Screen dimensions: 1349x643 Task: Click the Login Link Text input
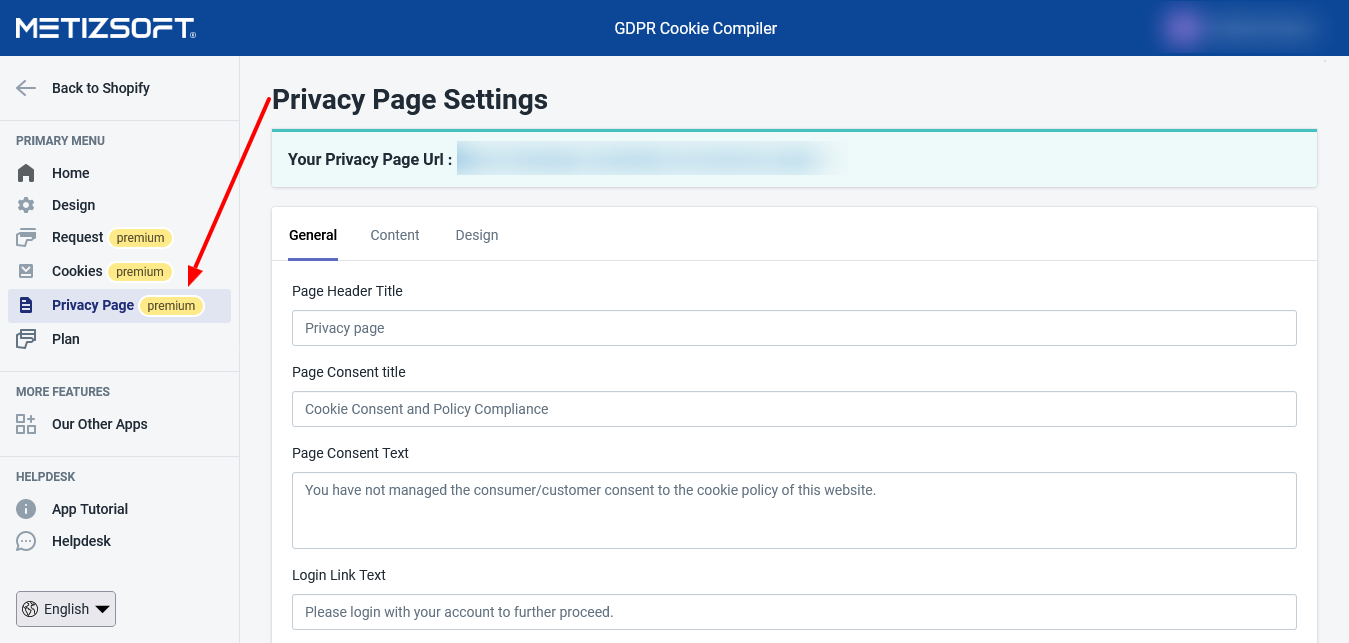[794, 611]
